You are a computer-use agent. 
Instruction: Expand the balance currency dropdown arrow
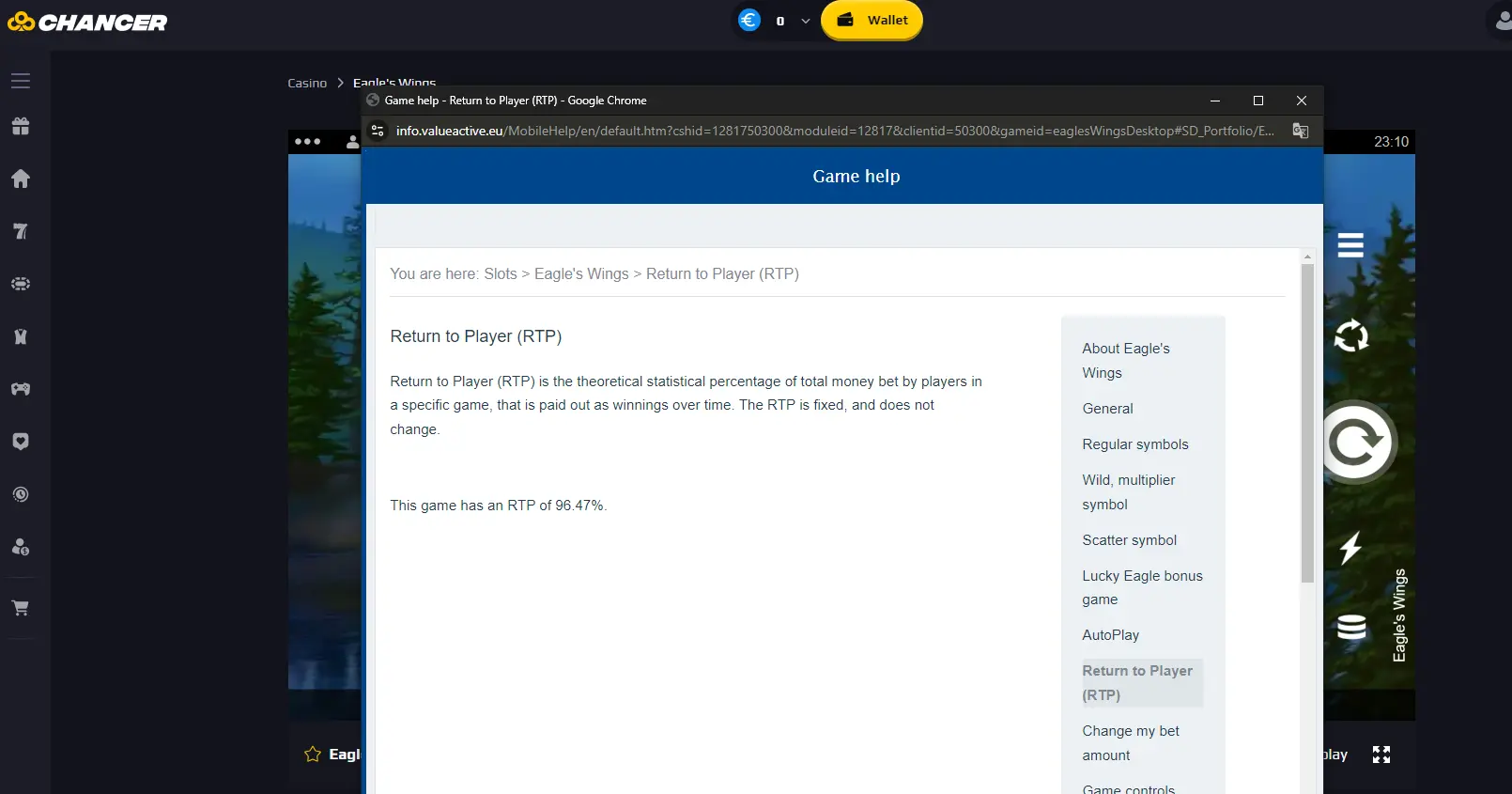tap(806, 21)
